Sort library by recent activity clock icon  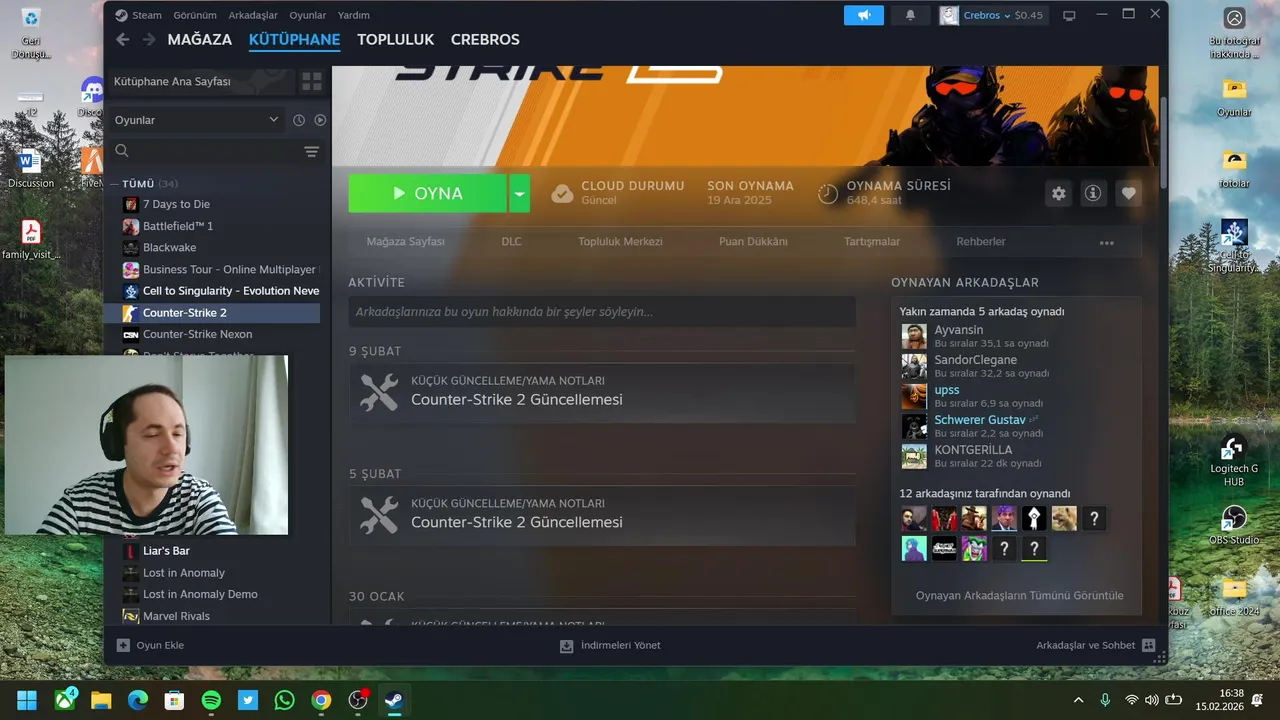[298, 120]
